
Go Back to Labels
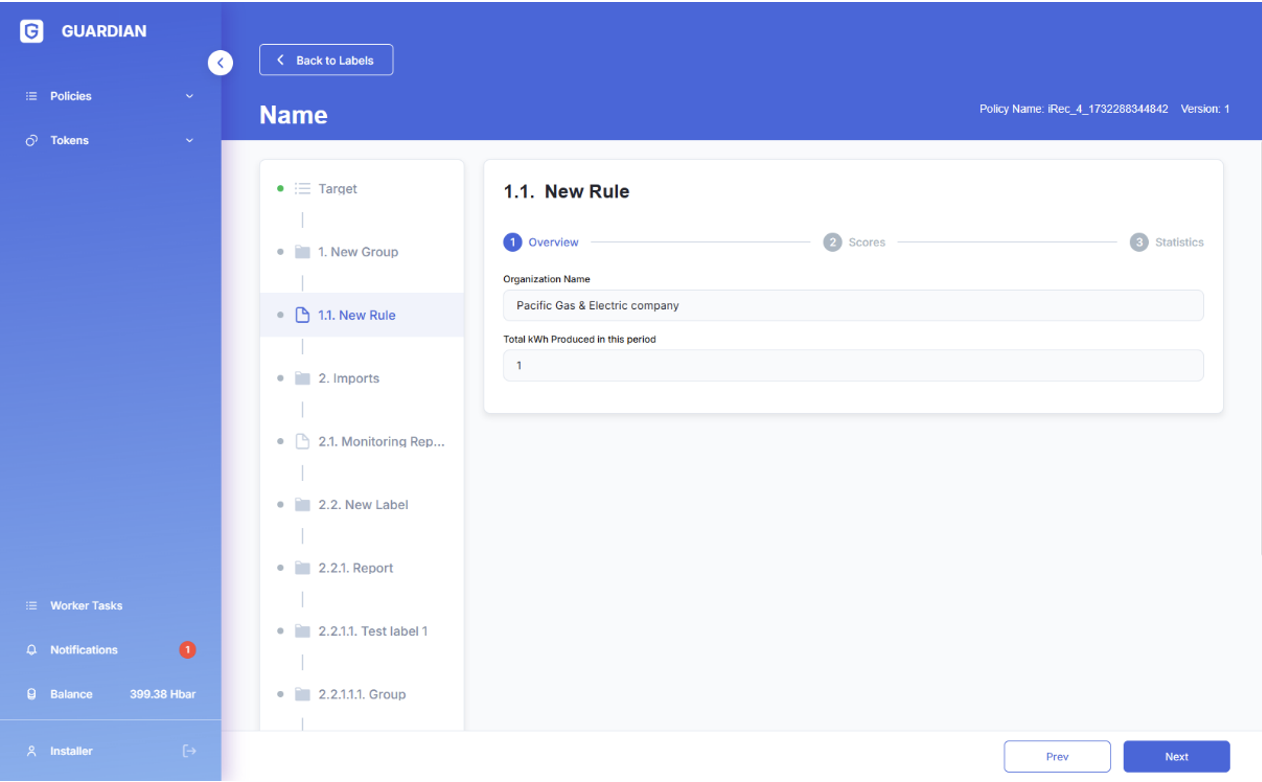coord(326,60)
